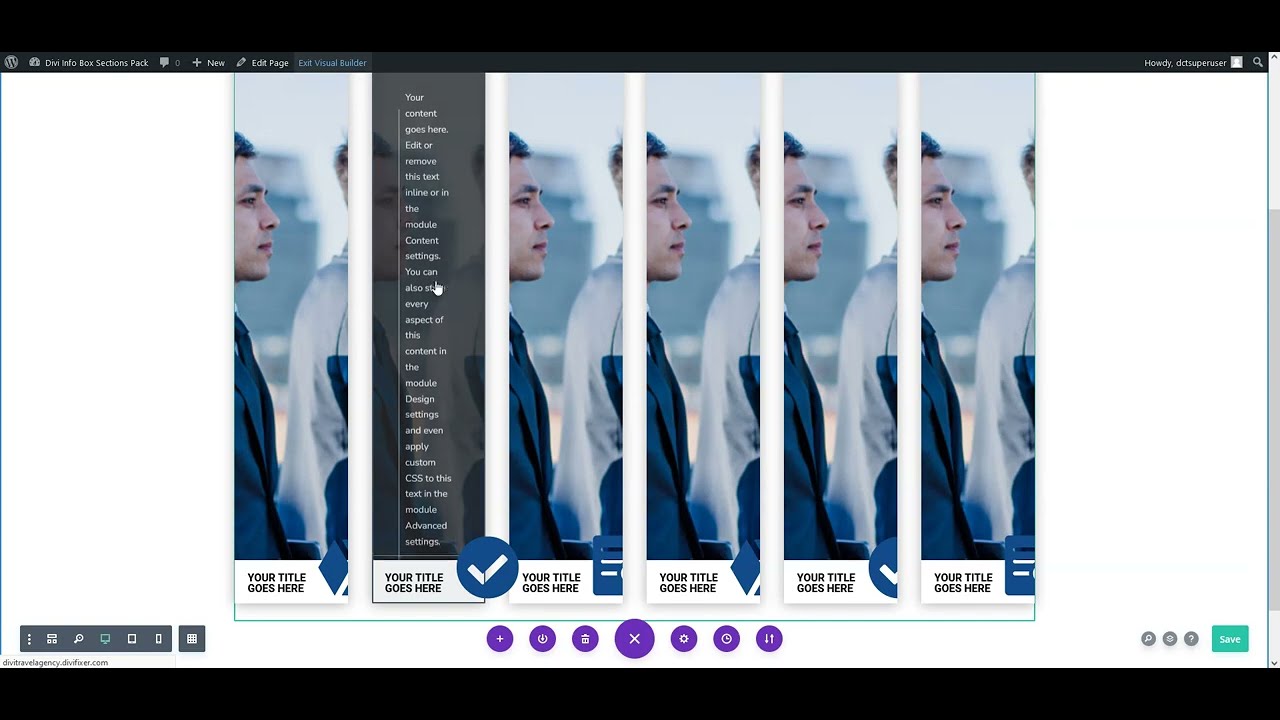Click the admin bar search icon
This screenshot has height=720, width=1280.
1258,62
